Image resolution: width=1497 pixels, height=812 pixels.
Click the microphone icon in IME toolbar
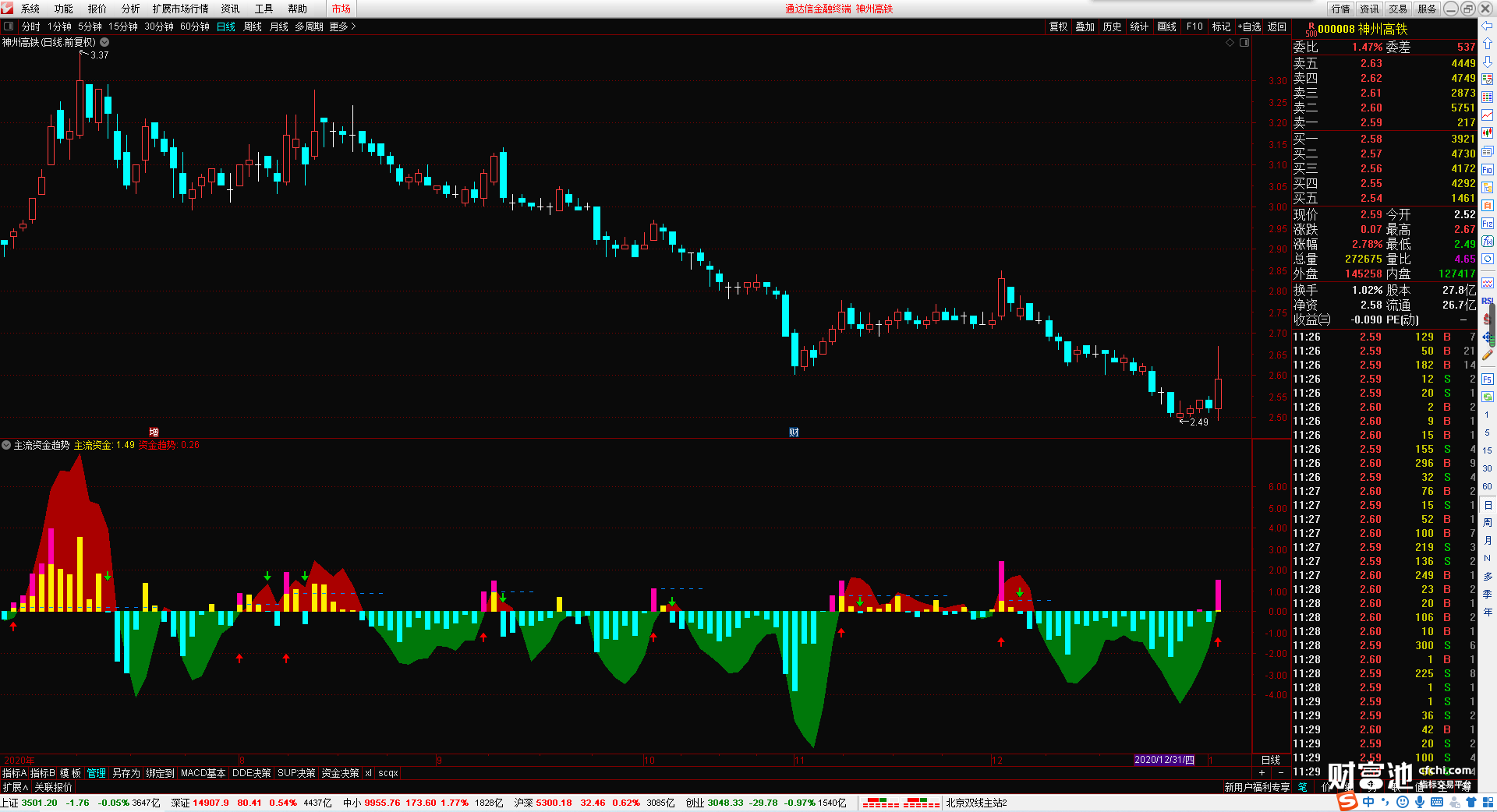[x=1420, y=802]
